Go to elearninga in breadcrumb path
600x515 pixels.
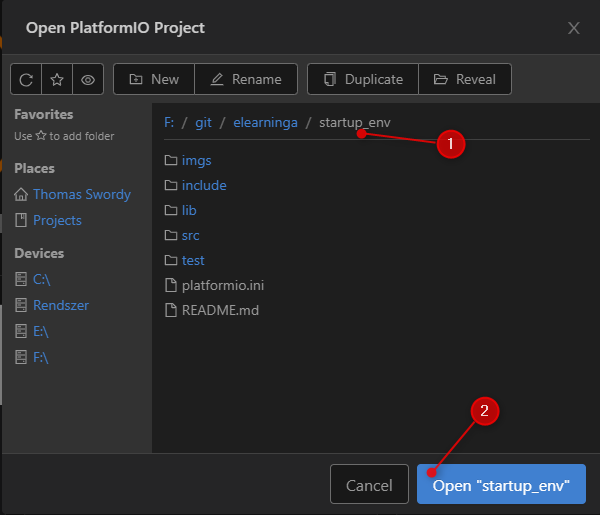pyautogui.click(x=265, y=122)
